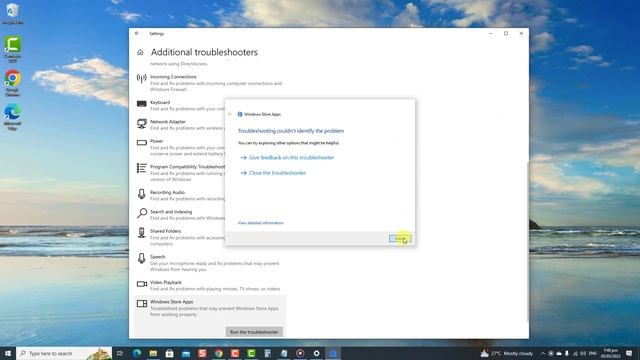Go back using dialog back arrow
Screen dimensions: 640x360
pyautogui.click(x=230, y=114)
